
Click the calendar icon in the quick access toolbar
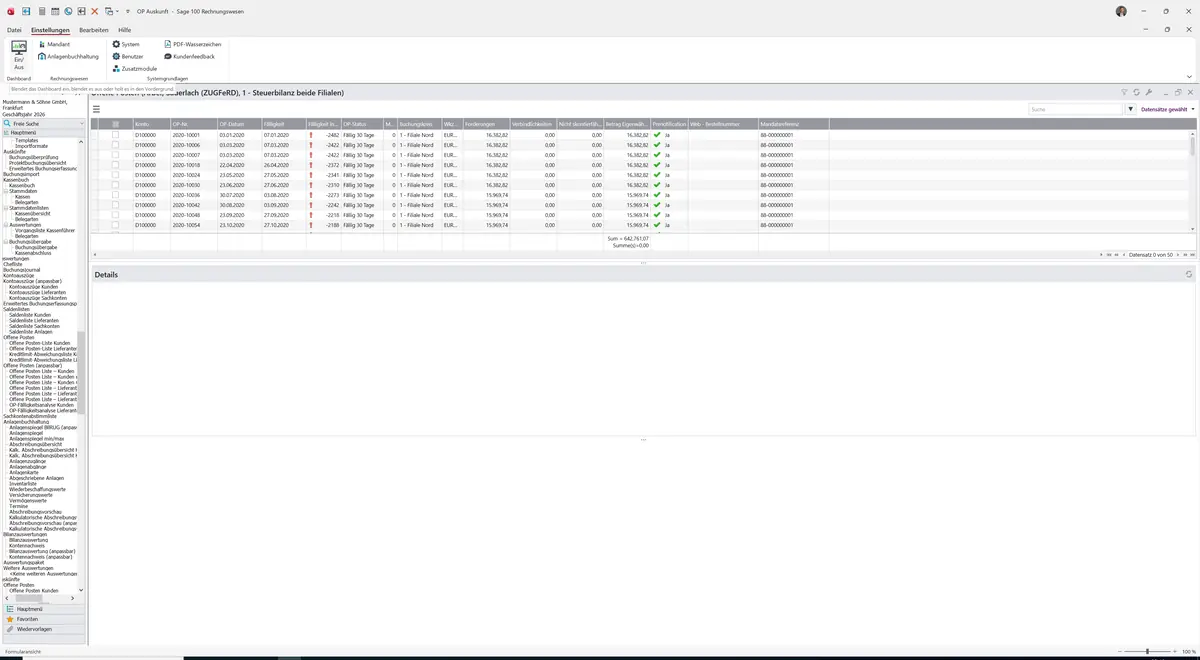coord(55,11)
